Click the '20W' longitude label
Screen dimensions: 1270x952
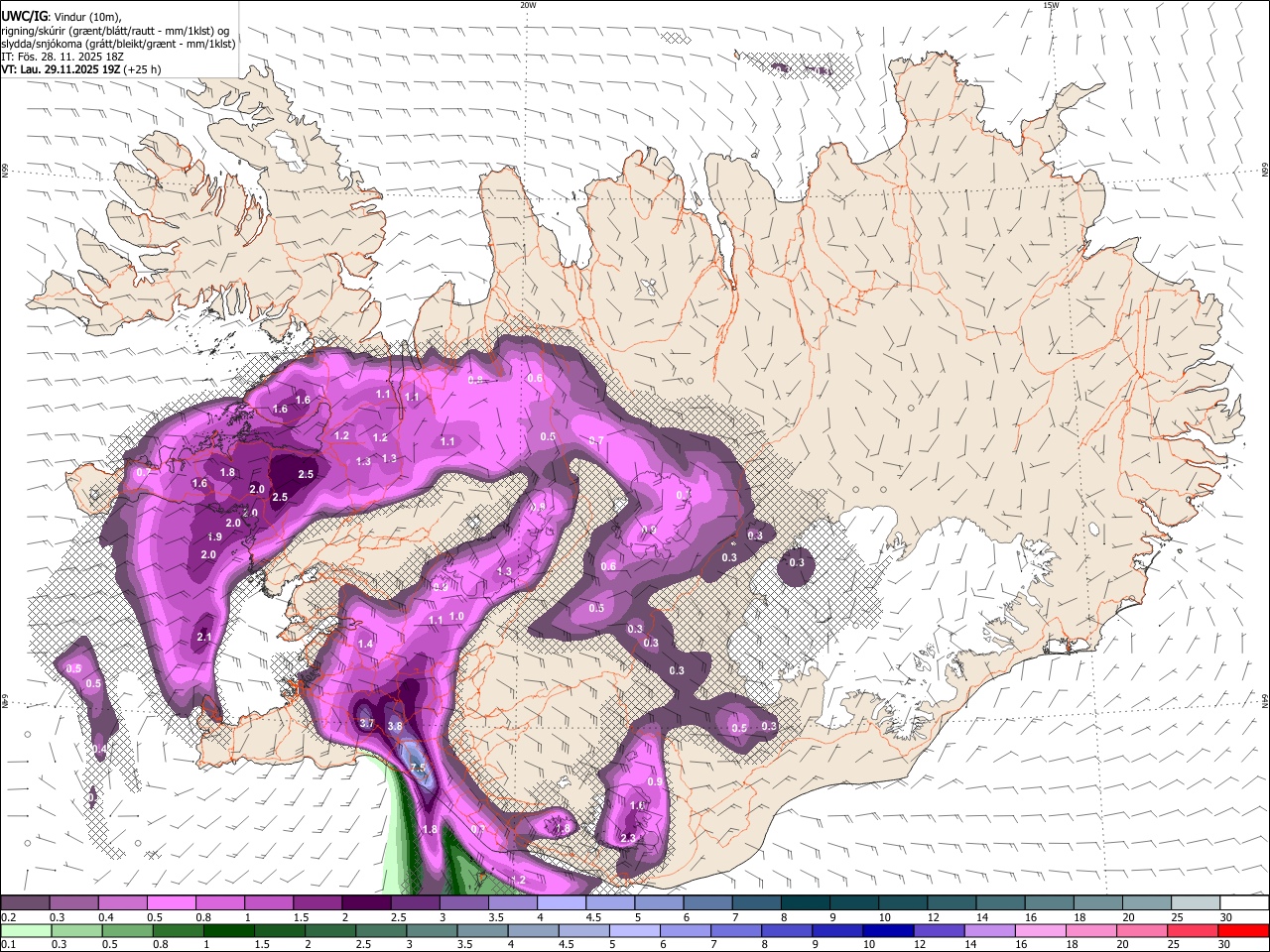(528, 5)
